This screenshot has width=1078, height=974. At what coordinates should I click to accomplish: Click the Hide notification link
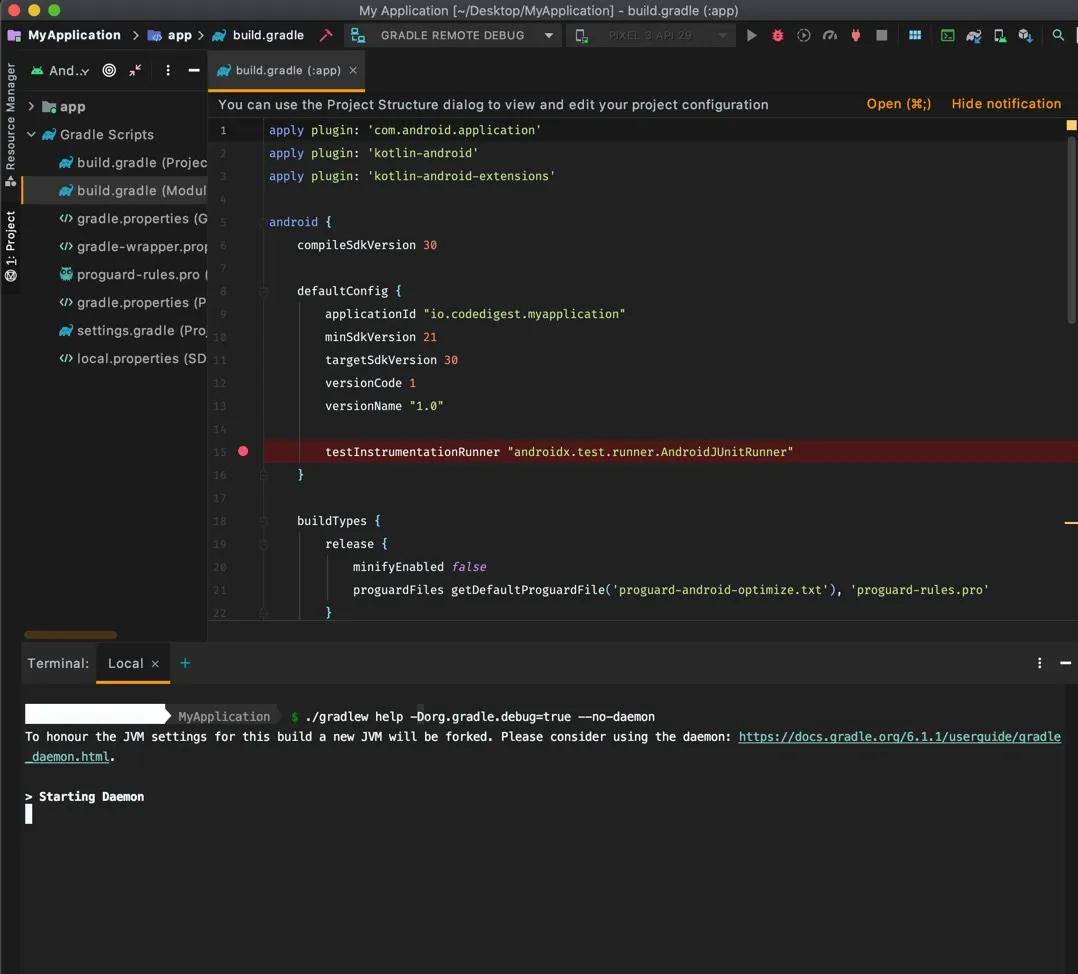[x=1005, y=104]
